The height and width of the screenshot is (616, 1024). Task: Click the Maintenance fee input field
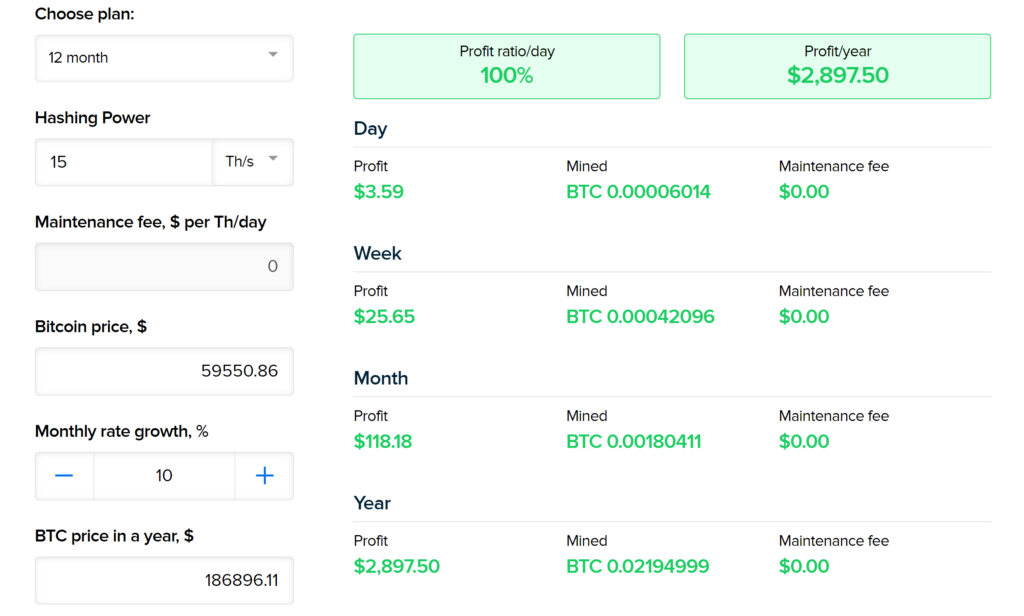click(164, 267)
